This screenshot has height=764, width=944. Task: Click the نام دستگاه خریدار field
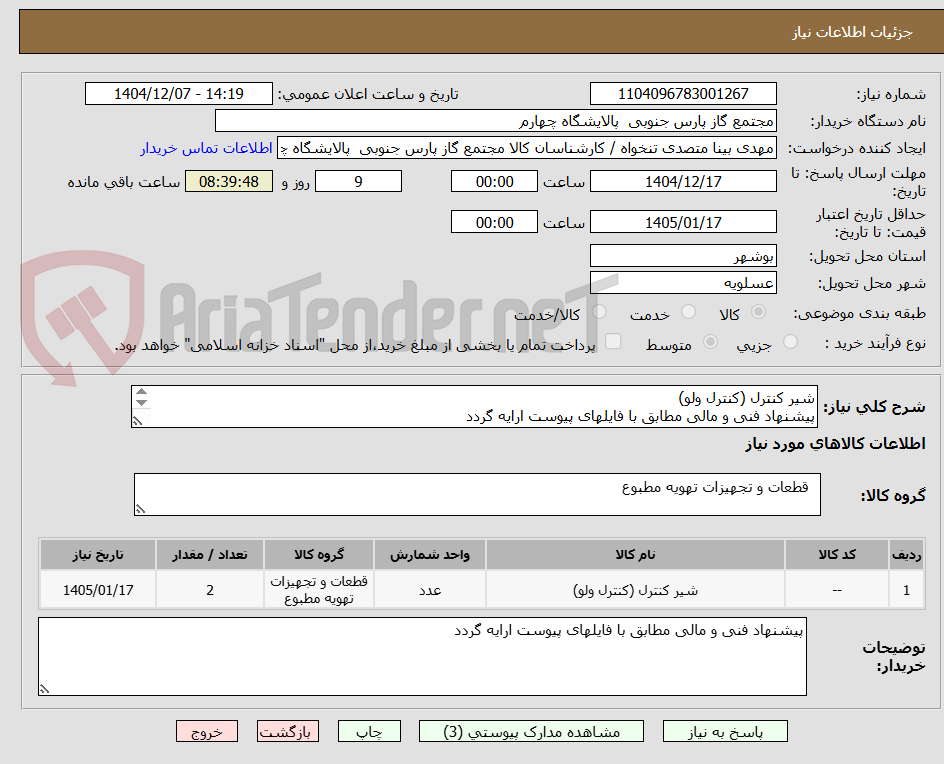point(495,121)
